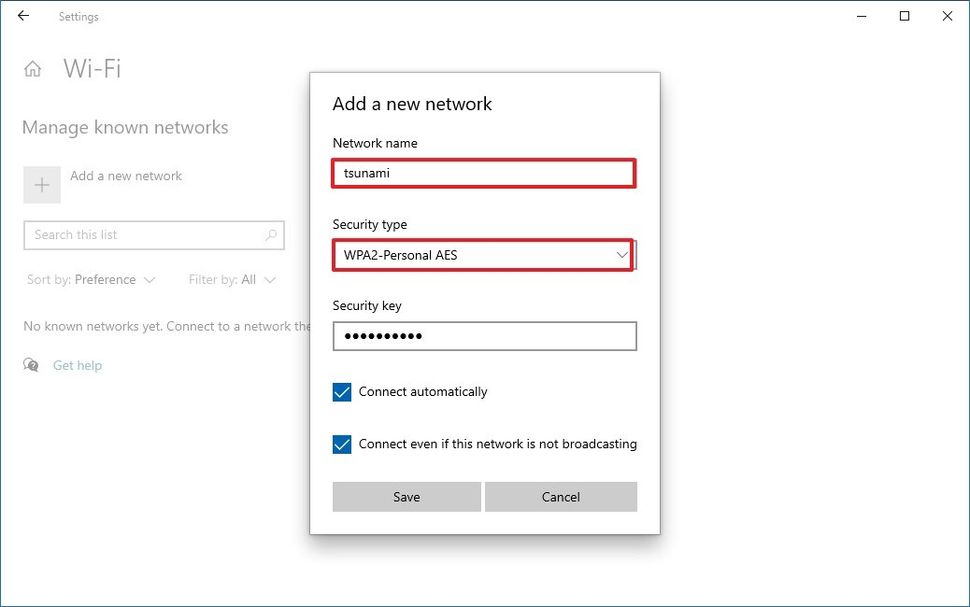The image size is (970, 607).
Task: Open the Get help link
Action: 76,365
